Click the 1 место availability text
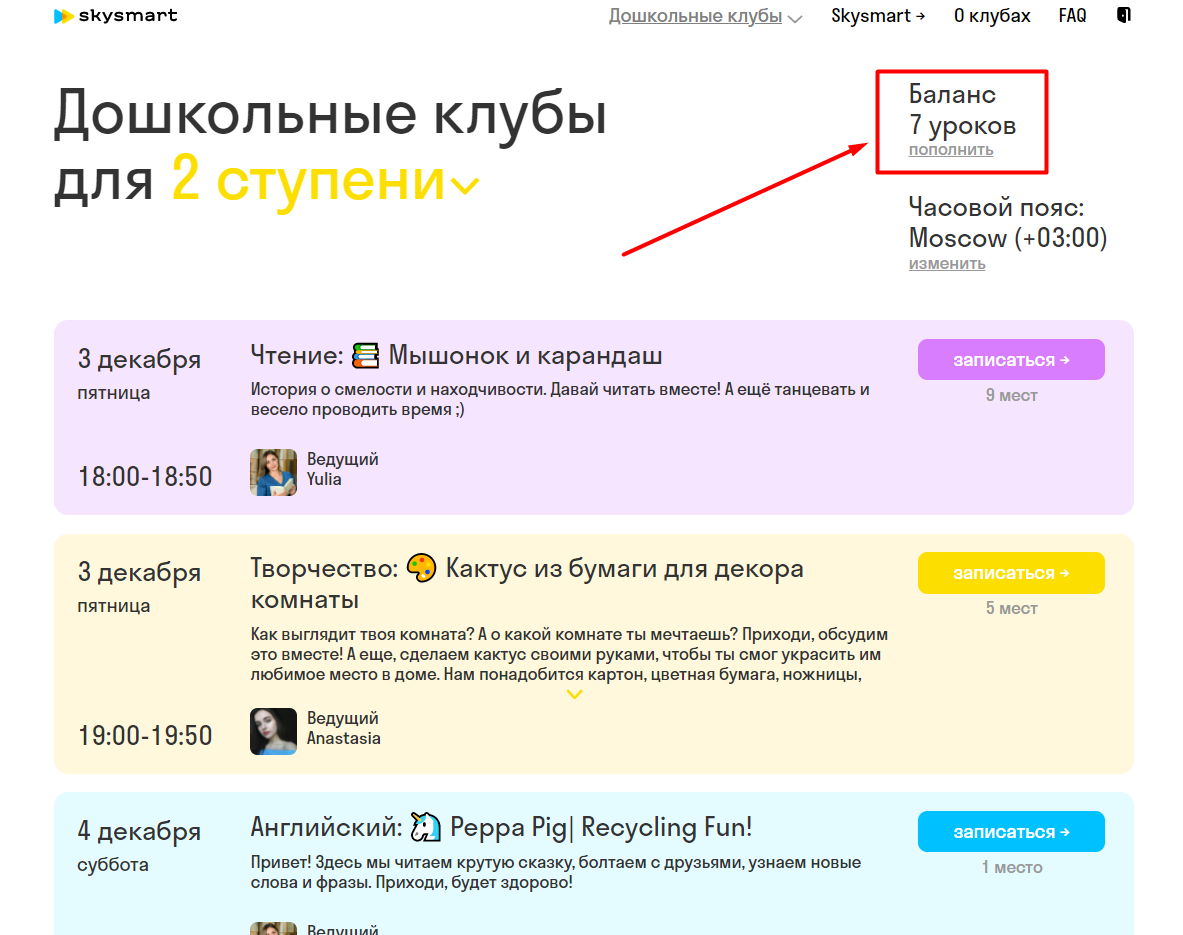Screen dimensions: 1183x935 pyautogui.click(x=1012, y=867)
